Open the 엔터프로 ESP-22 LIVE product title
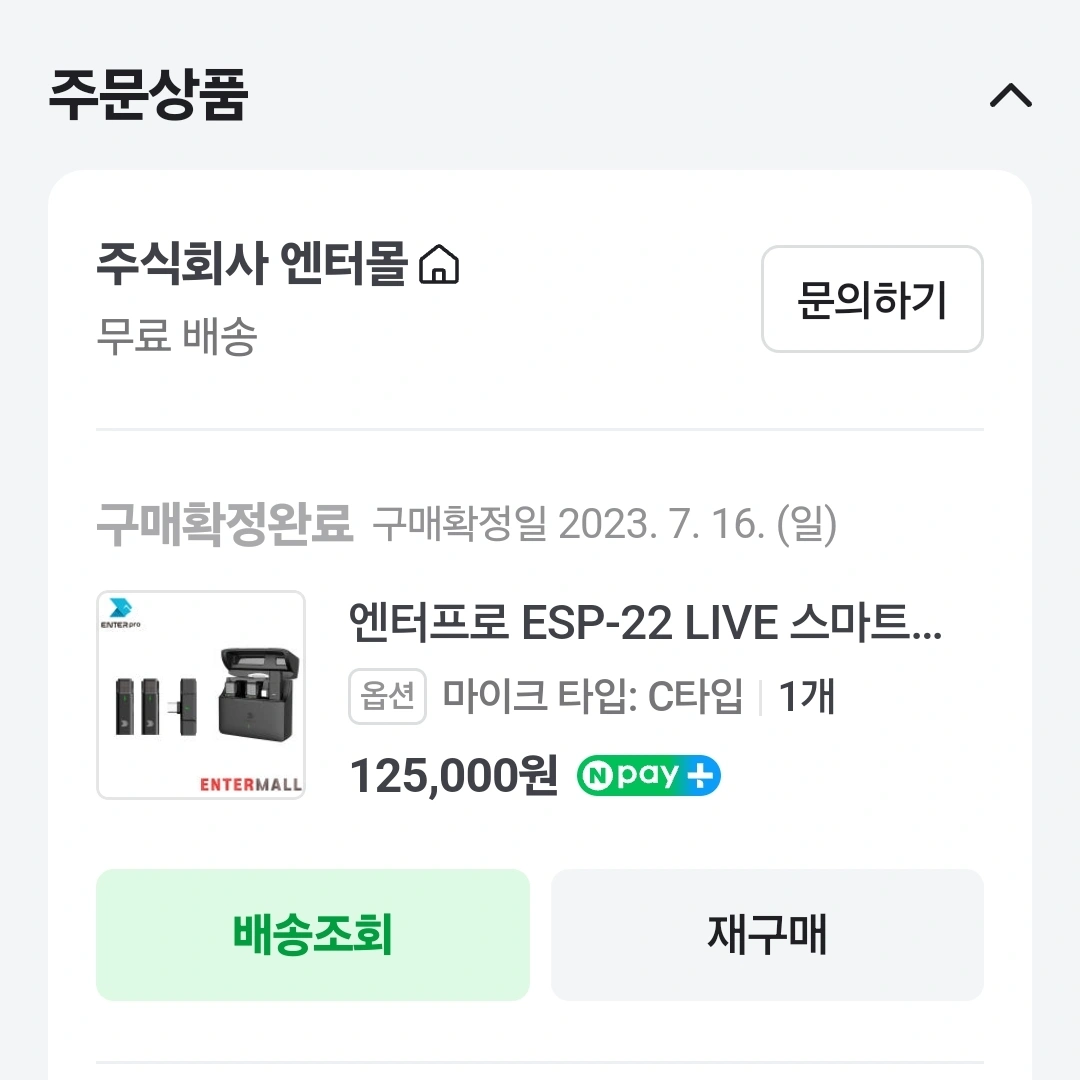 click(x=645, y=623)
